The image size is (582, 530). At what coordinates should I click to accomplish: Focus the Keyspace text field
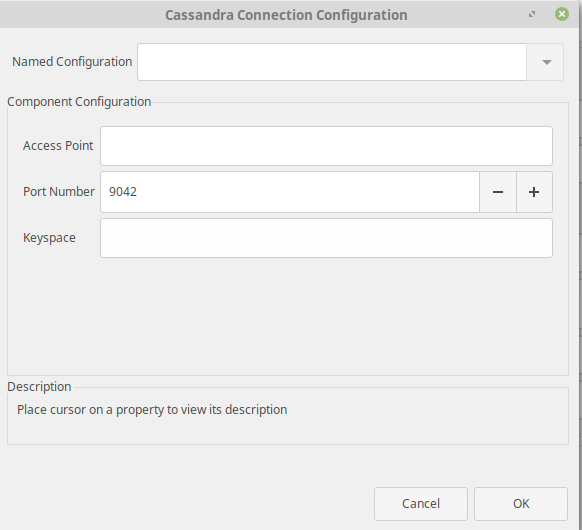tap(326, 238)
